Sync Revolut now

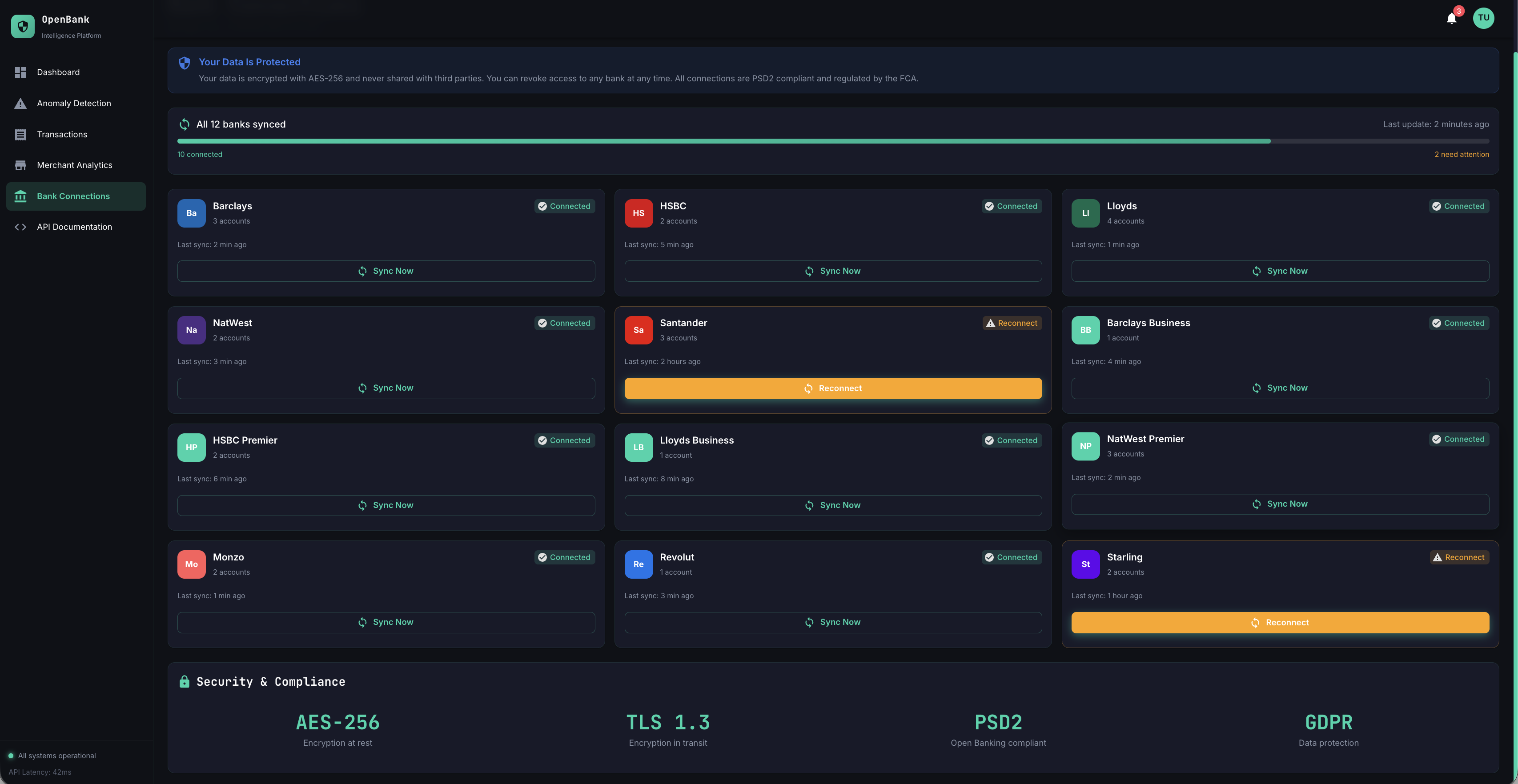[x=833, y=623]
